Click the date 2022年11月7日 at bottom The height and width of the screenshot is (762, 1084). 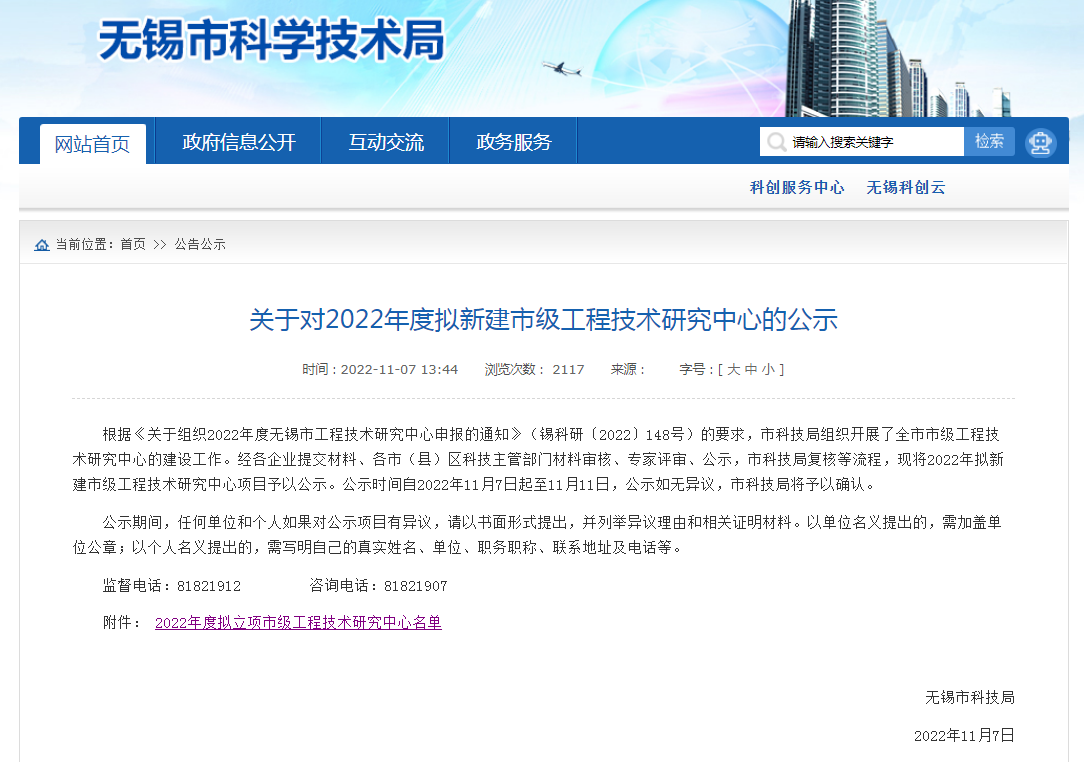click(x=964, y=735)
